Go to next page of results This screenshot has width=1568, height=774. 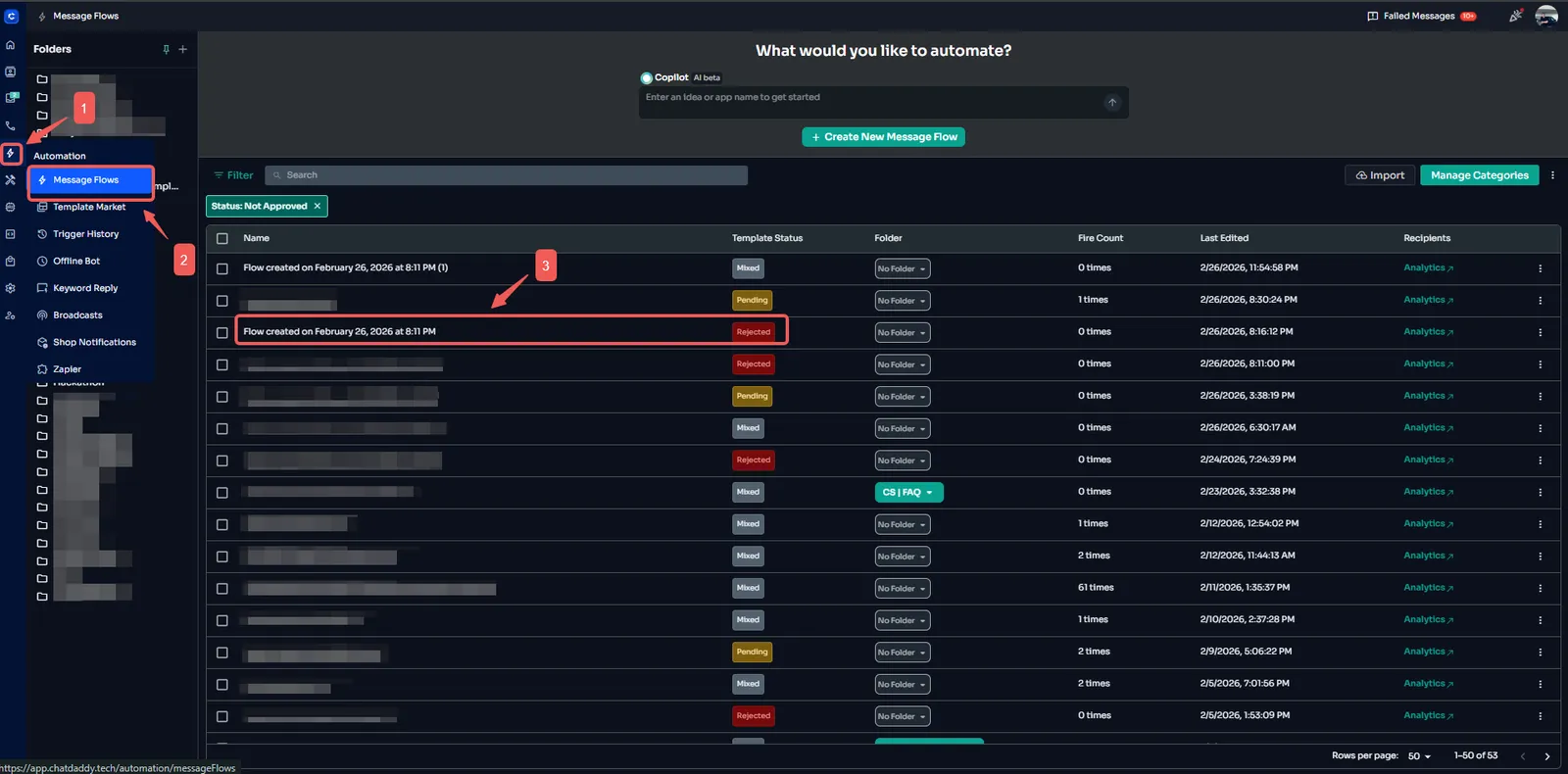1546,756
